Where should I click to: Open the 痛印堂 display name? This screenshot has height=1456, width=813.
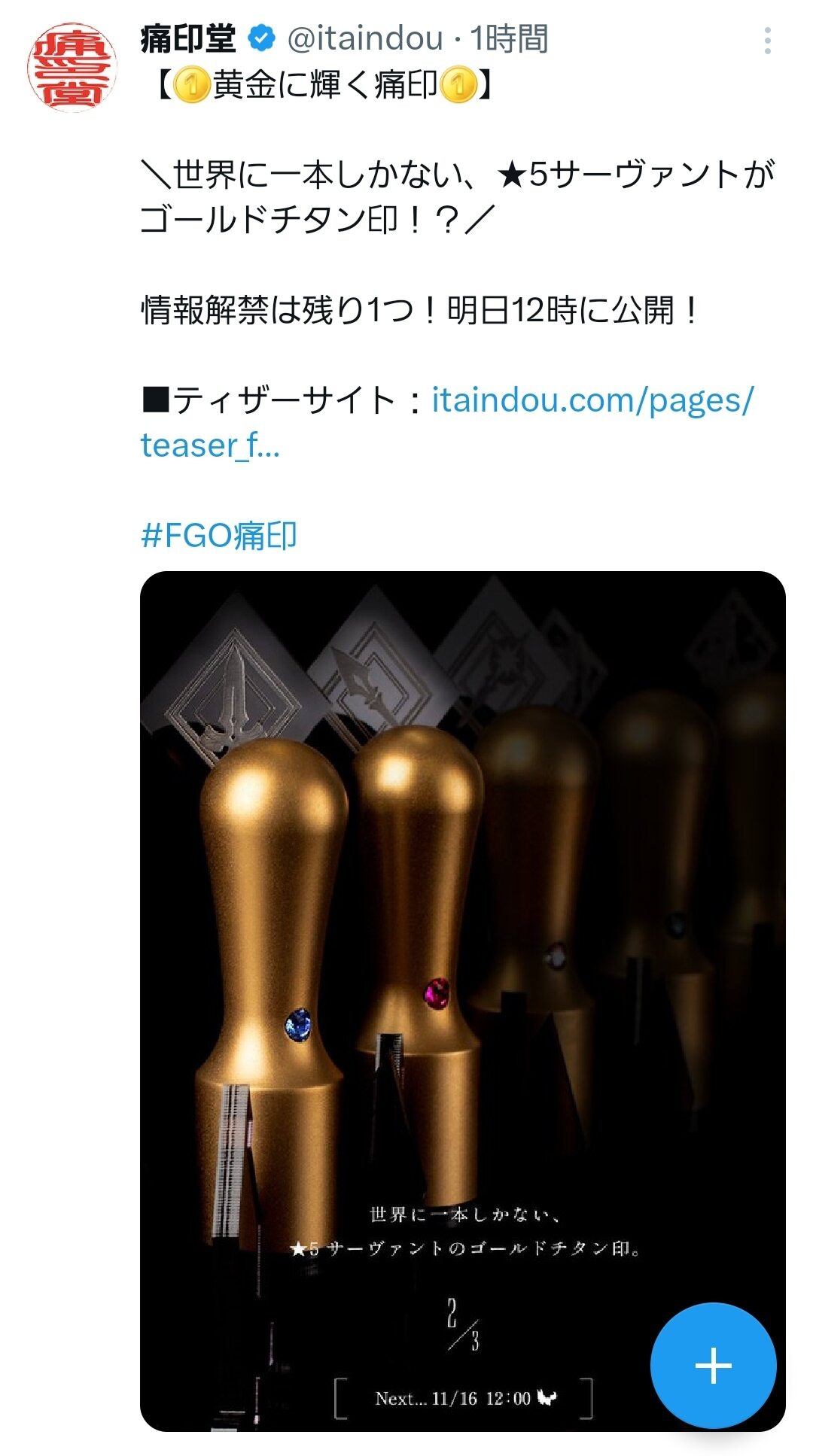(189, 38)
